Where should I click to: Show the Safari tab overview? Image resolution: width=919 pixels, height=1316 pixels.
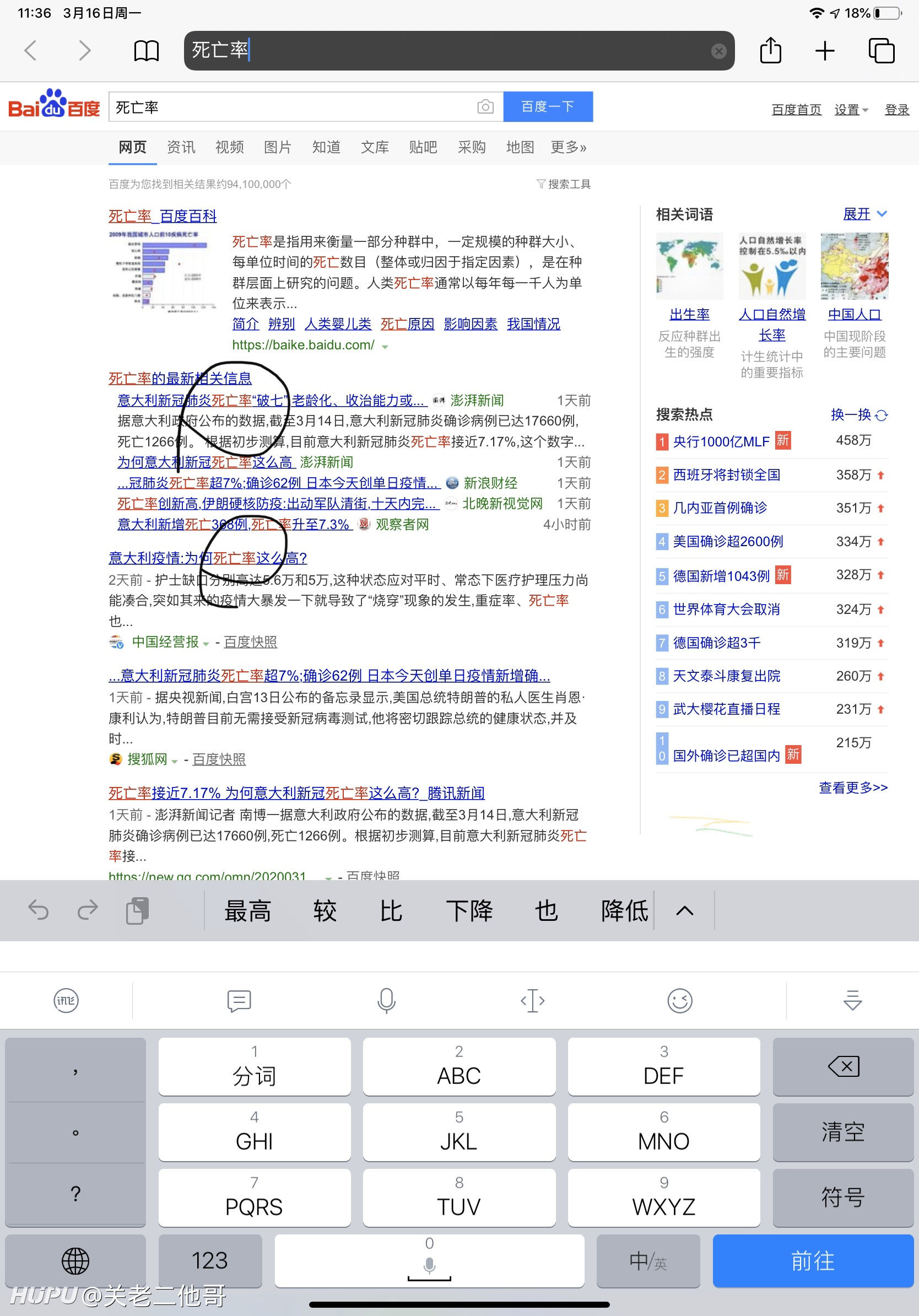[881, 51]
